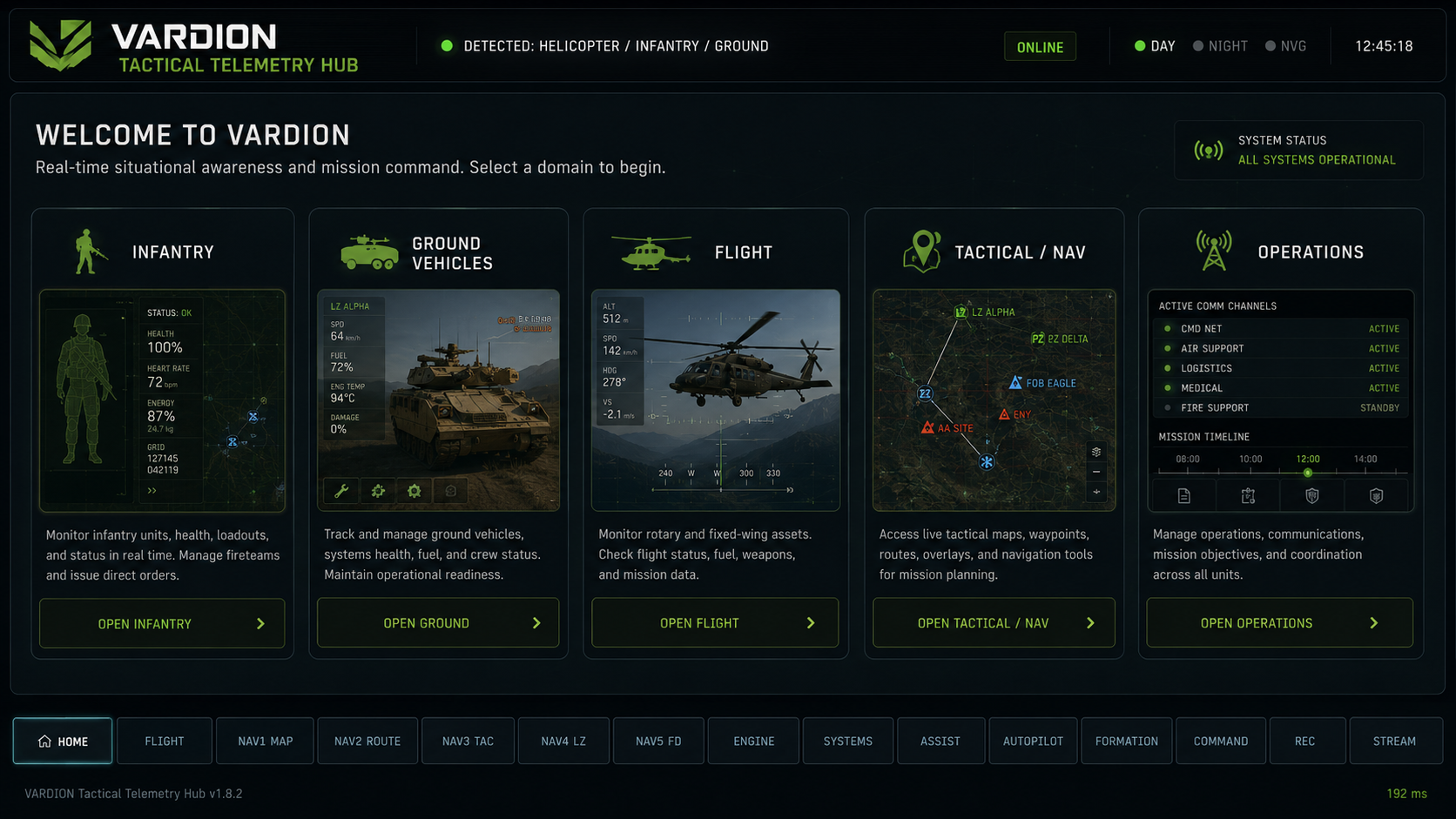Click the Ground Vehicles tank icon
This screenshot has height=819, width=1456.
pyautogui.click(x=369, y=252)
